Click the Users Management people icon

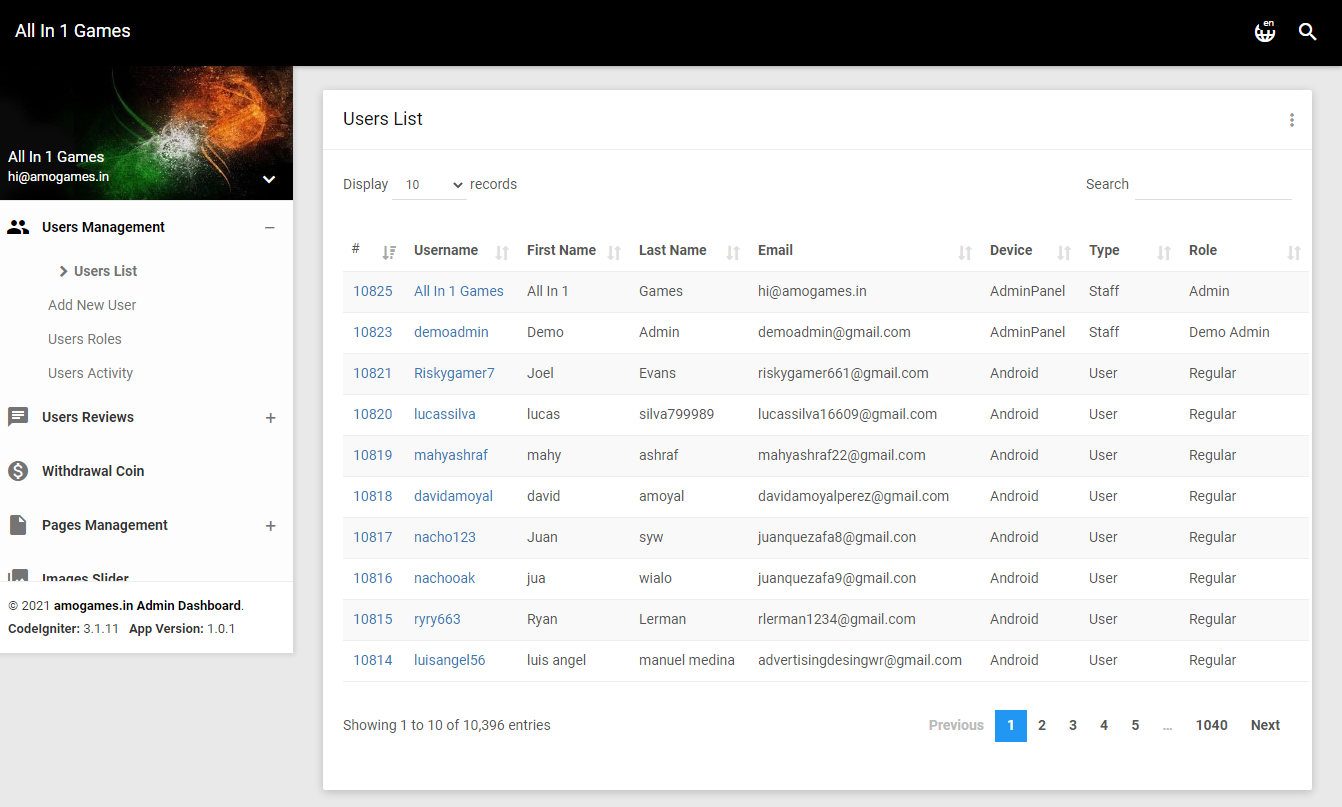pyautogui.click(x=18, y=227)
